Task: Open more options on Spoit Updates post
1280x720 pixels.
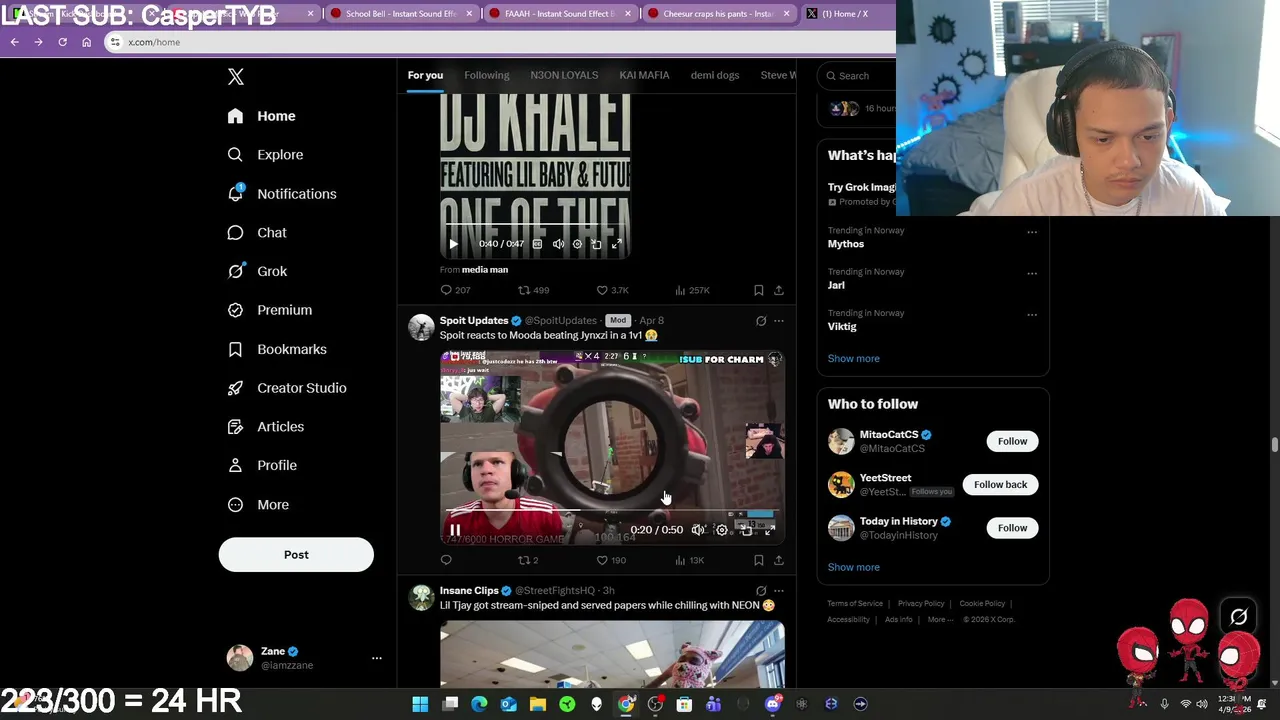Action: point(779,321)
